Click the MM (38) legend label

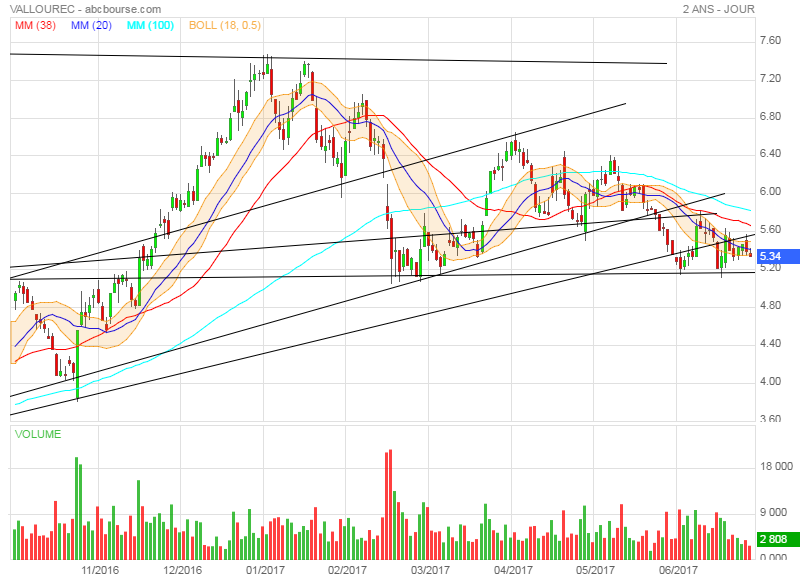(x=35, y=25)
